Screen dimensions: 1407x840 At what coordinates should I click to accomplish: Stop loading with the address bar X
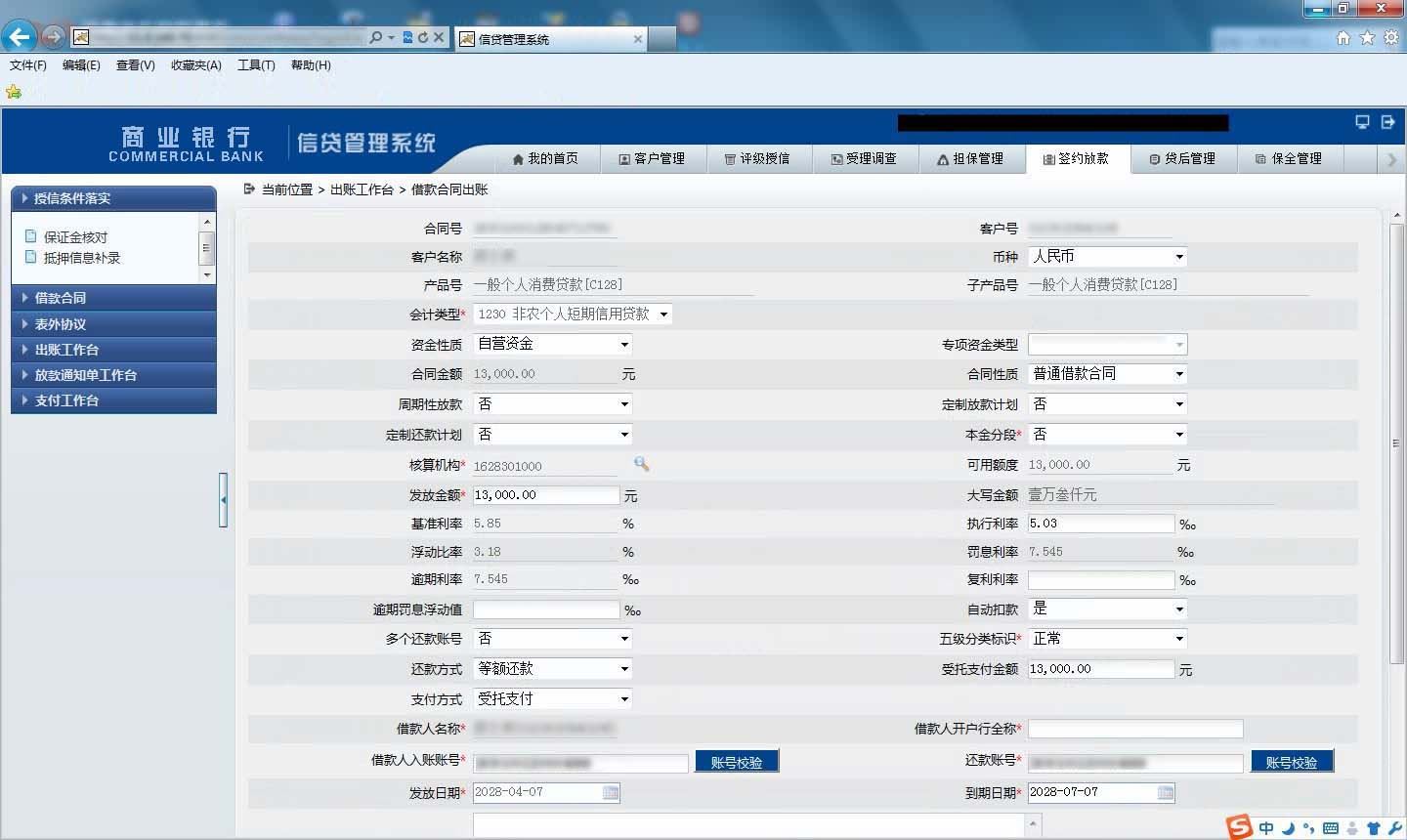pos(439,37)
